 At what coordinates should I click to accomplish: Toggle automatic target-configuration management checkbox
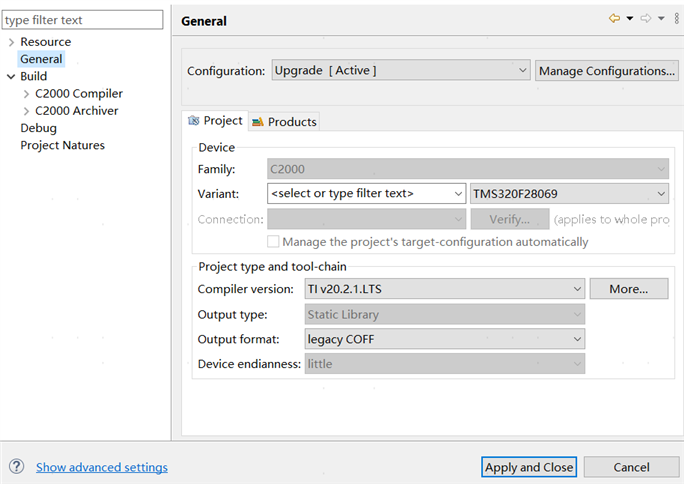tap(273, 242)
